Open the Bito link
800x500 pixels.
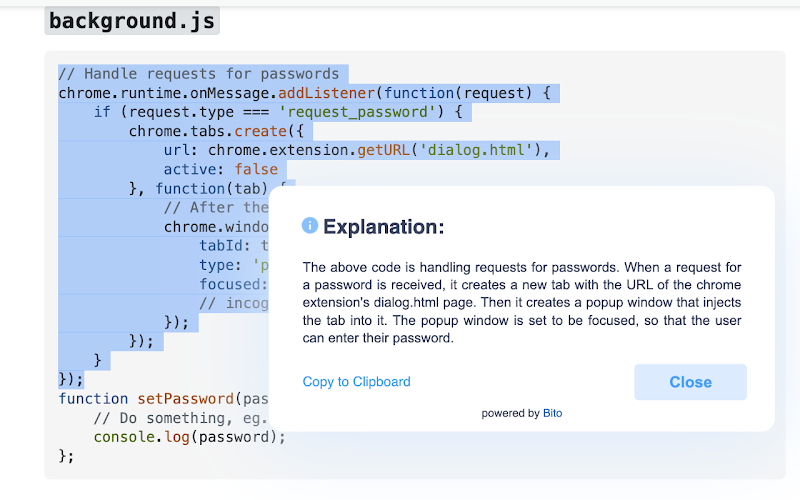(x=553, y=413)
